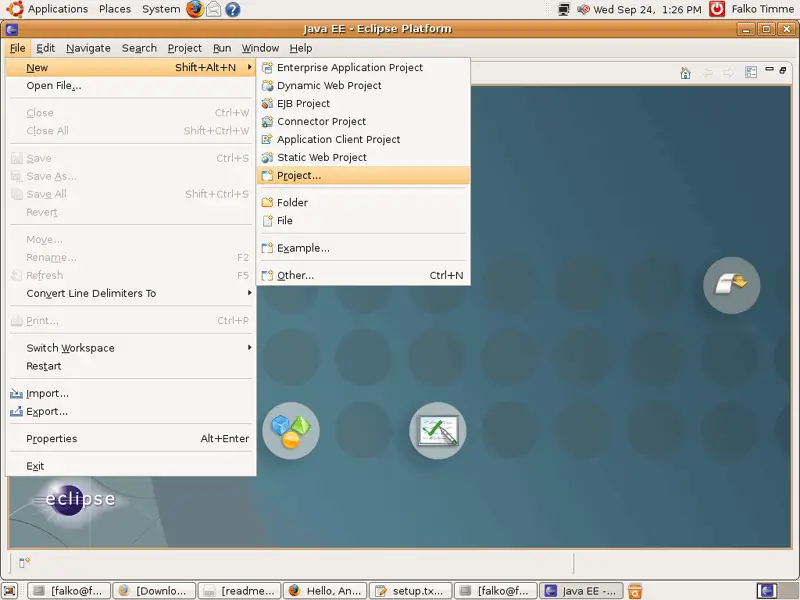Viewport: 800px width, 600px height.
Task: Exit Eclipse via the File menu
Action: pyautogui.click(x=131, y=466)
